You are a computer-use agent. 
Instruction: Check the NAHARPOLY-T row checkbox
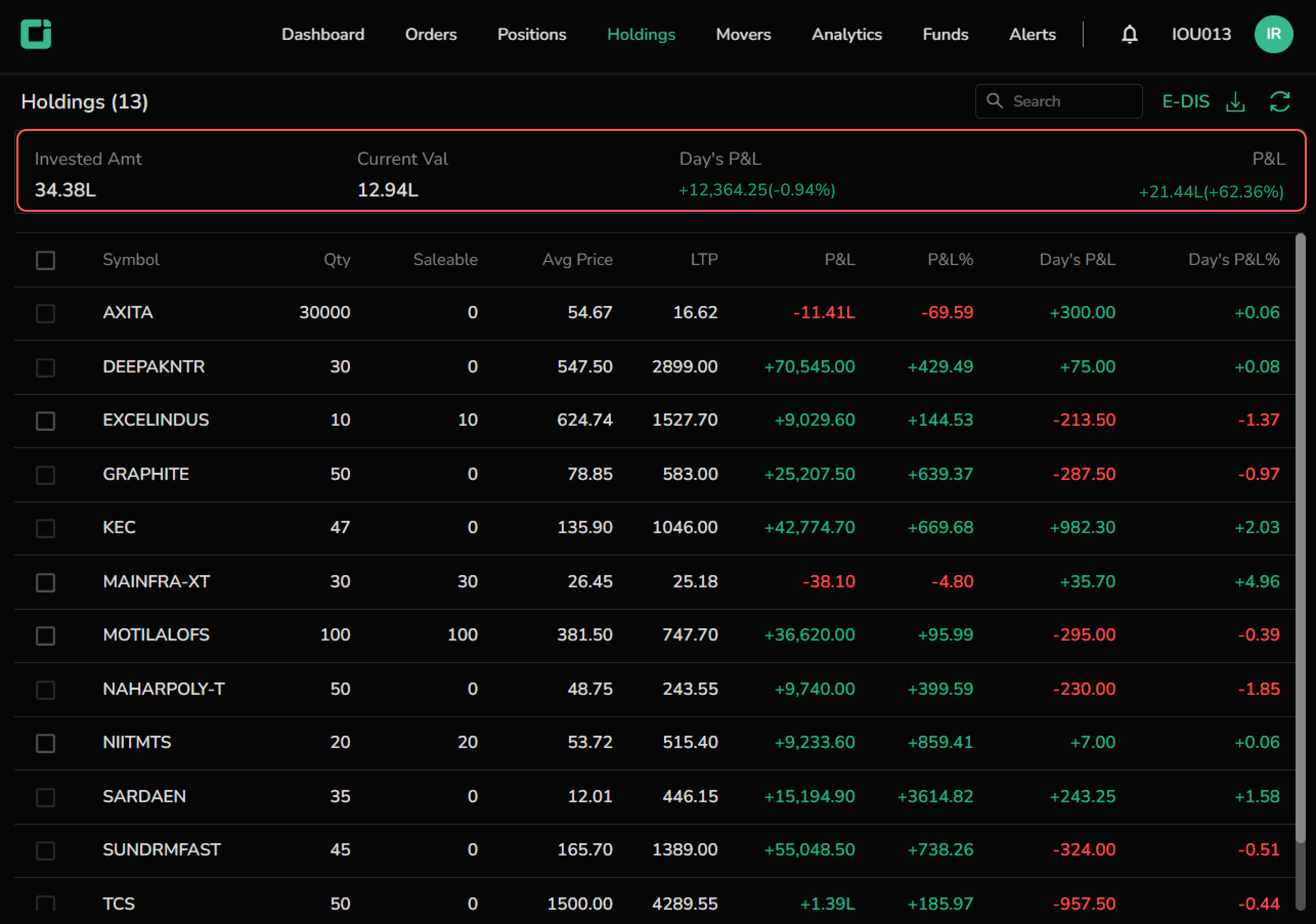click(45, 690)
